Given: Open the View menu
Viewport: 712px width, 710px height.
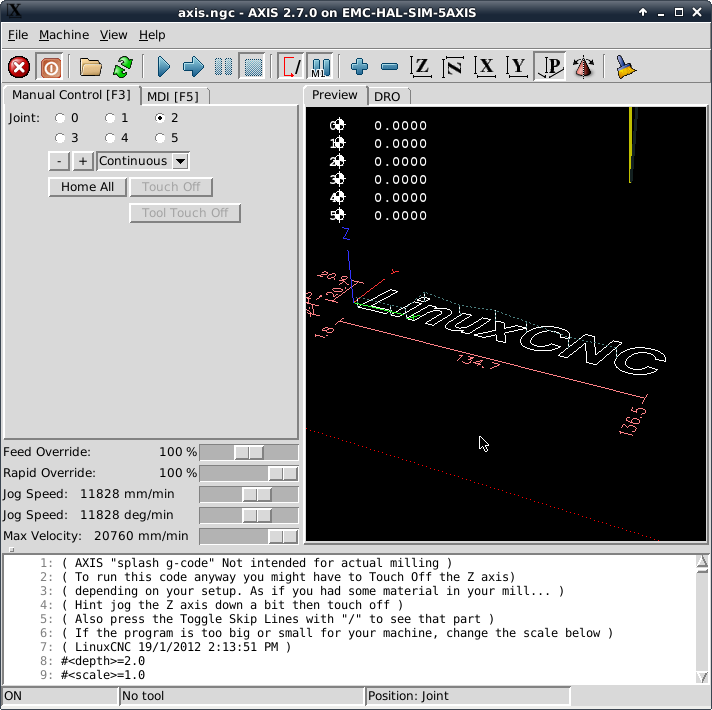Looking at the screenshot, I should (x=114, y=35).
